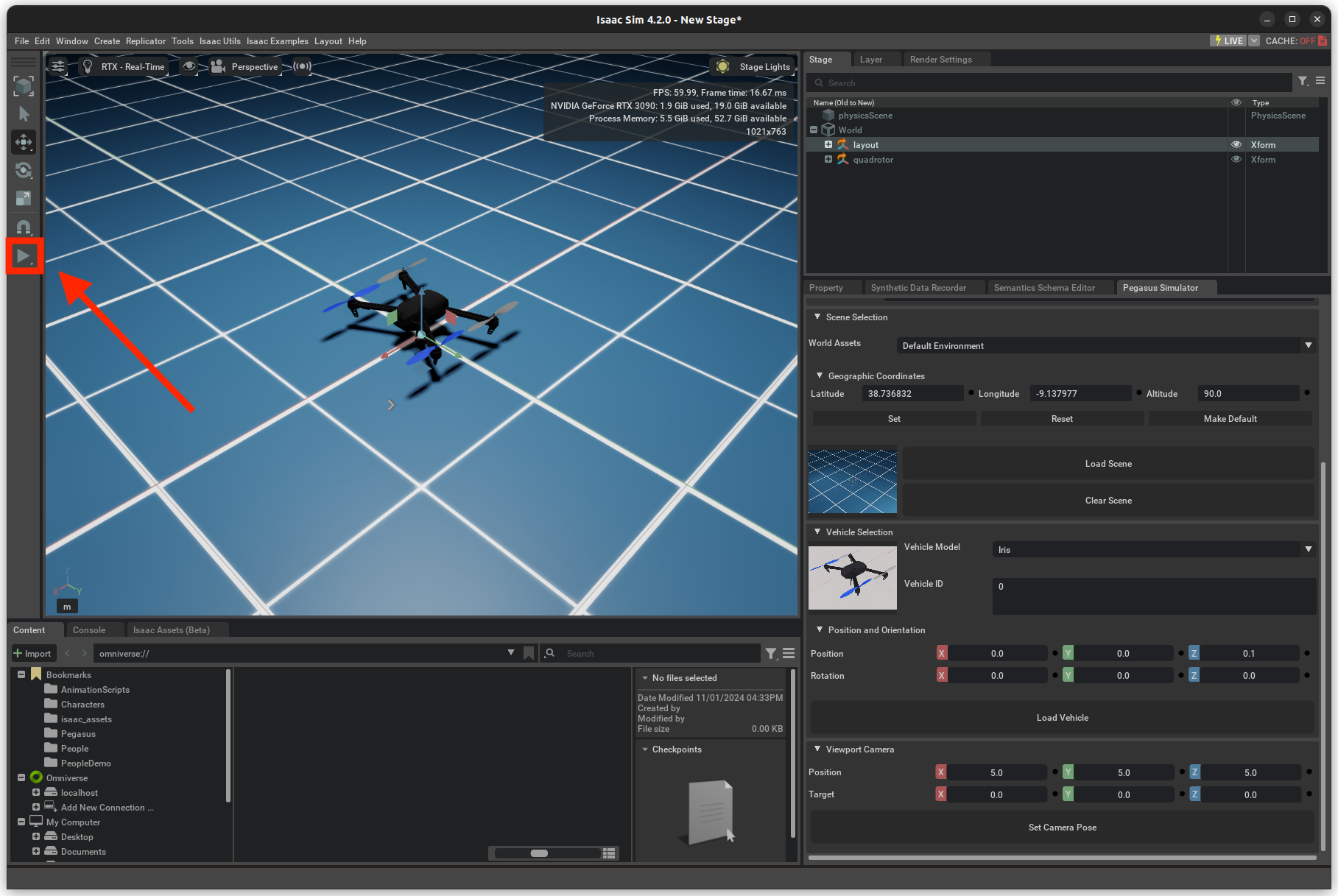Switch content browser to list view
Viewport: 1338px width, 896px height.
pos(609,853)
